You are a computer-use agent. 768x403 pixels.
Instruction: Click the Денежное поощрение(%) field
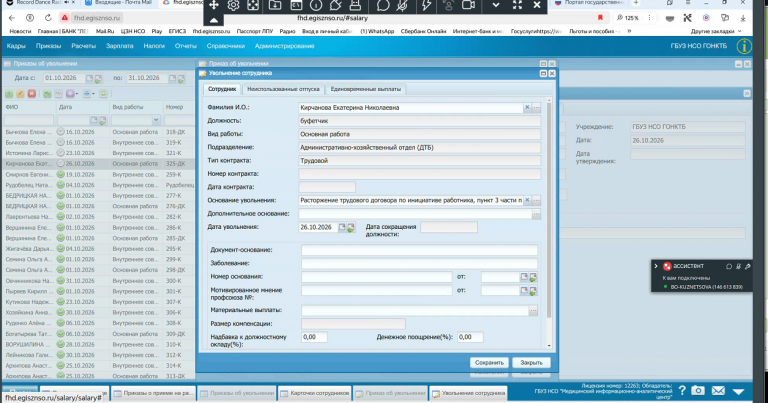tap(470, 337)
